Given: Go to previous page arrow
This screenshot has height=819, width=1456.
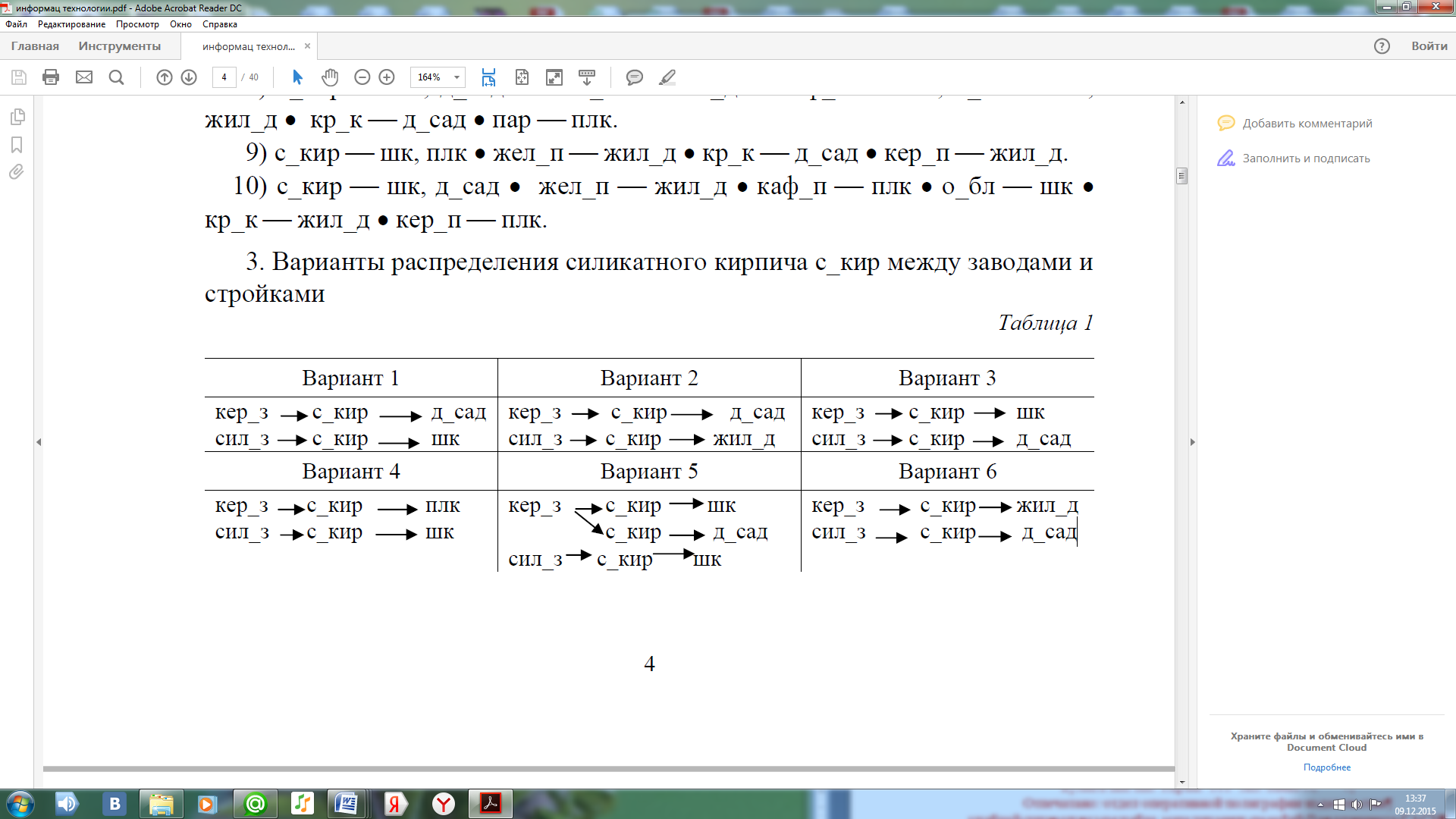Looking at the screenshot, I should pos(165,77).
